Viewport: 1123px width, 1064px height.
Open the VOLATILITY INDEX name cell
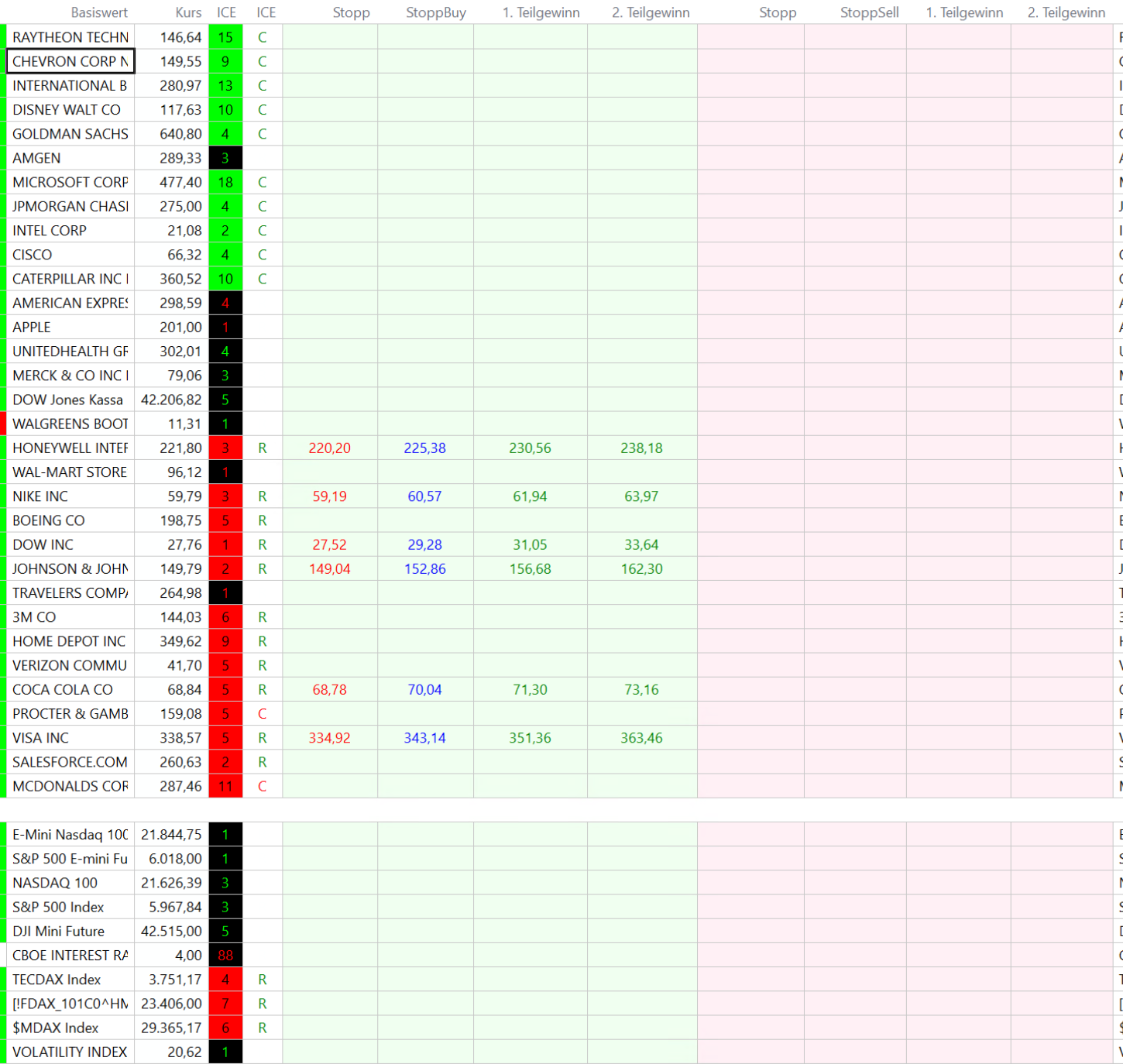(x=70, y=1052)
